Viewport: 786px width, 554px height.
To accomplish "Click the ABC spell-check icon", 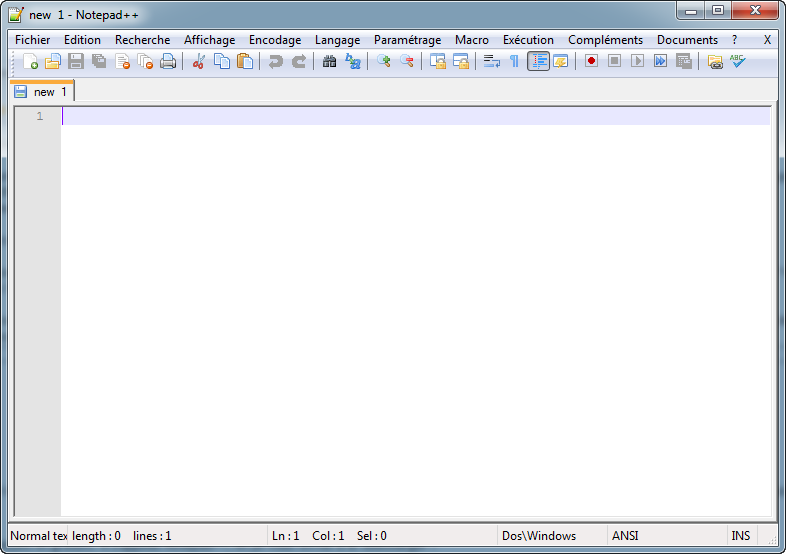I will point(738,61).
